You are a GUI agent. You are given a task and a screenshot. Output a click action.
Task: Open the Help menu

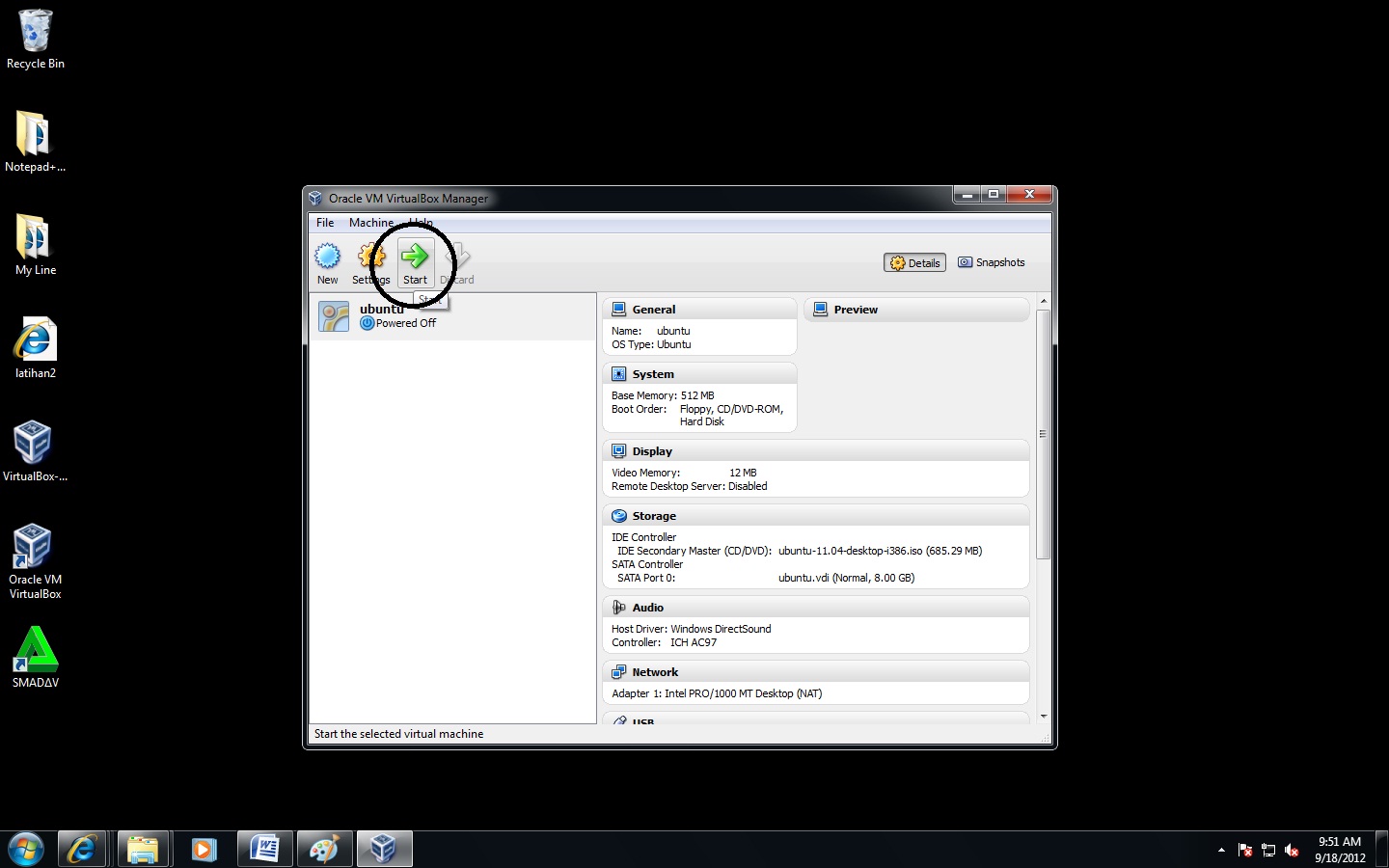point(421,223)
